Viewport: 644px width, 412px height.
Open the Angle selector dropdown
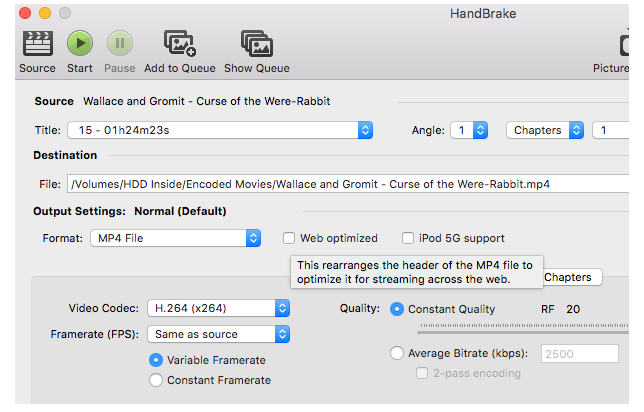coord(468,131)
